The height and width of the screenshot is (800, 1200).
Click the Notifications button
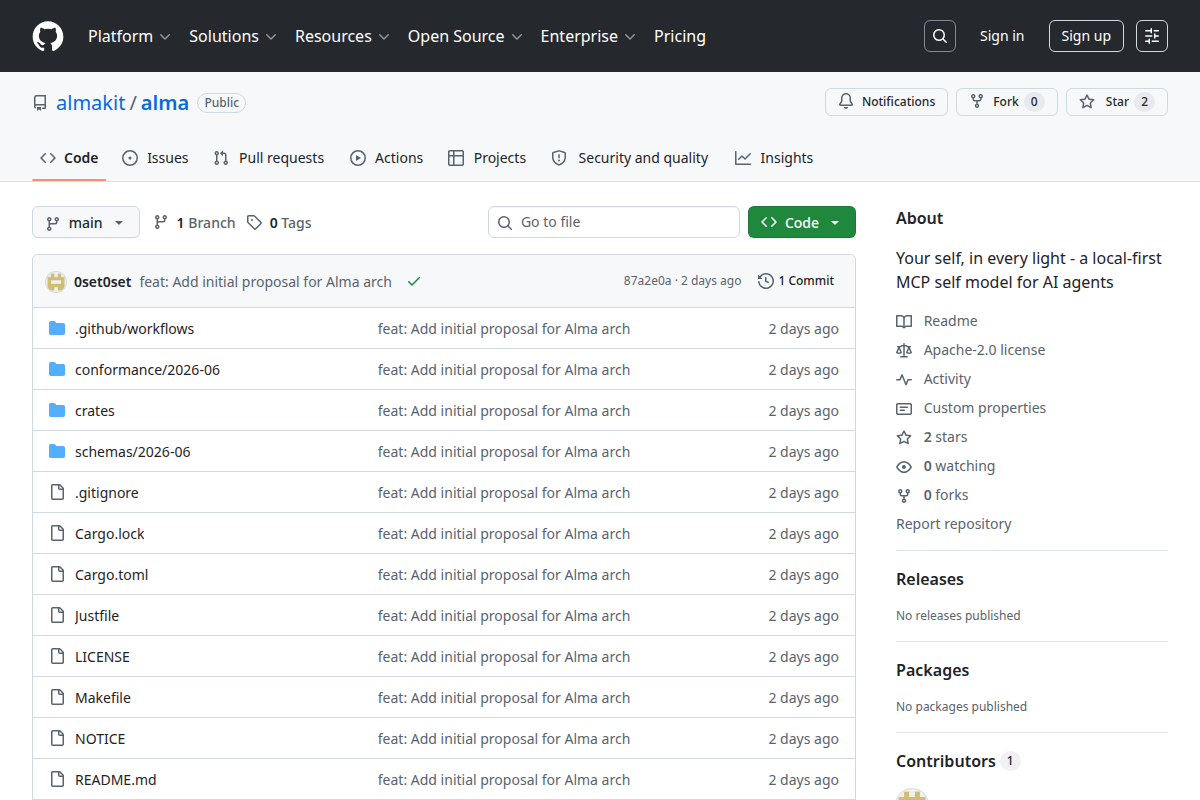tap(886, 102)
